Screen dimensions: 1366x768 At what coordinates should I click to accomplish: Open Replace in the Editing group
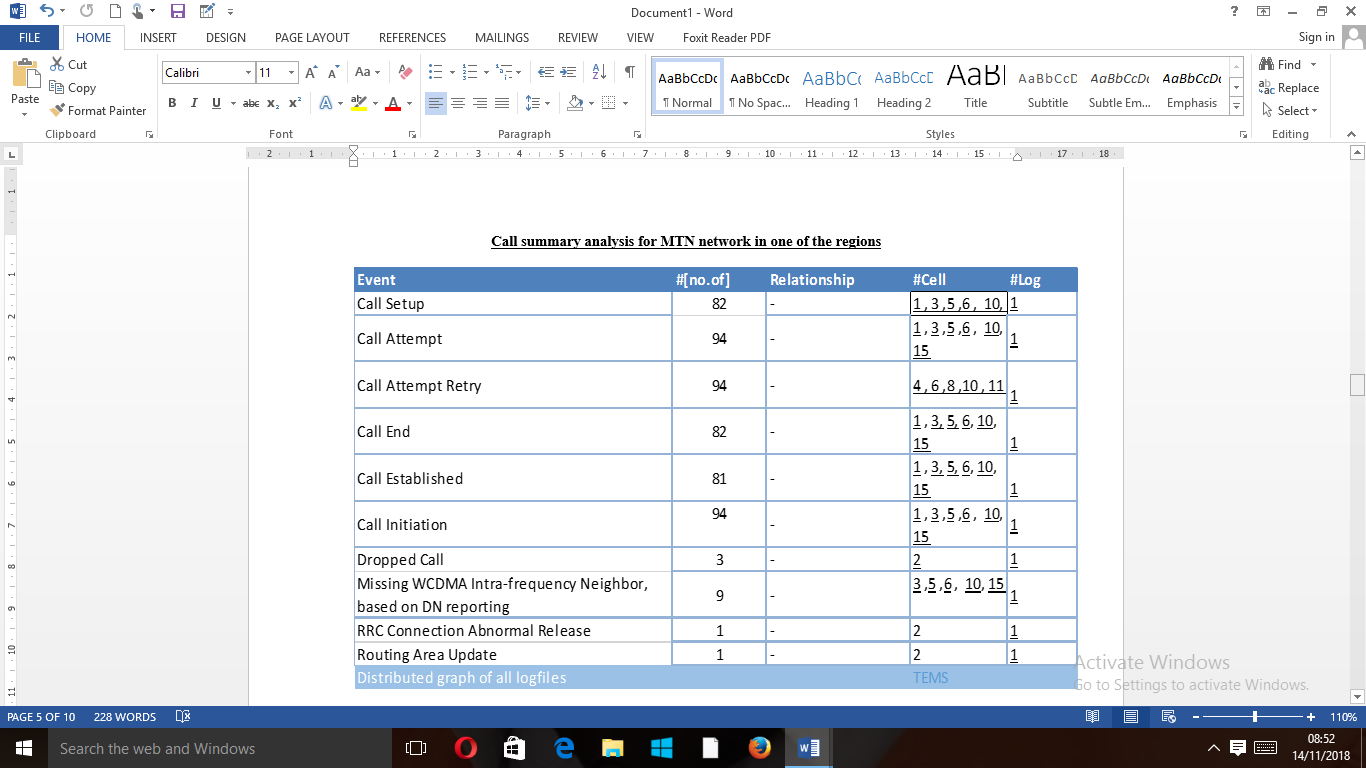[x=1290, y=87]
